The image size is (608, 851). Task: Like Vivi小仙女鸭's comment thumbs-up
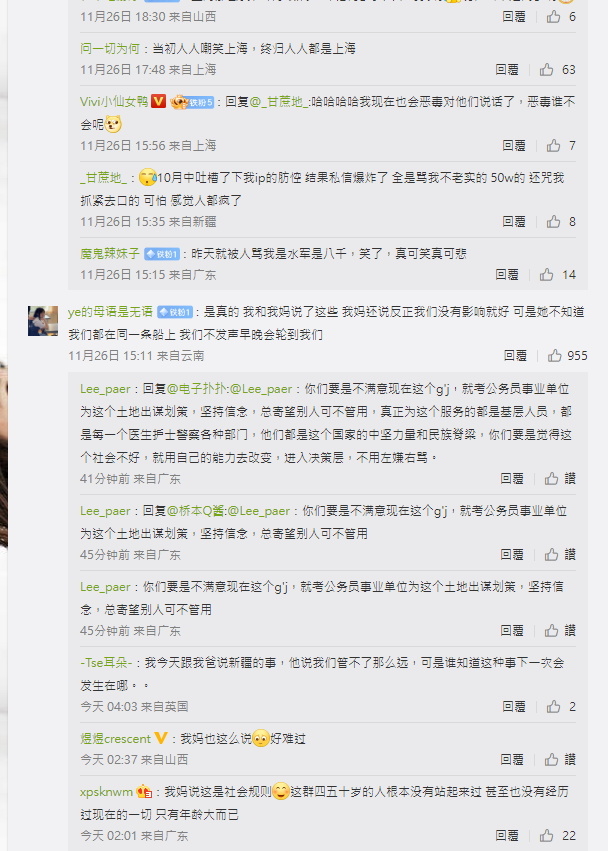pos(553,145)
